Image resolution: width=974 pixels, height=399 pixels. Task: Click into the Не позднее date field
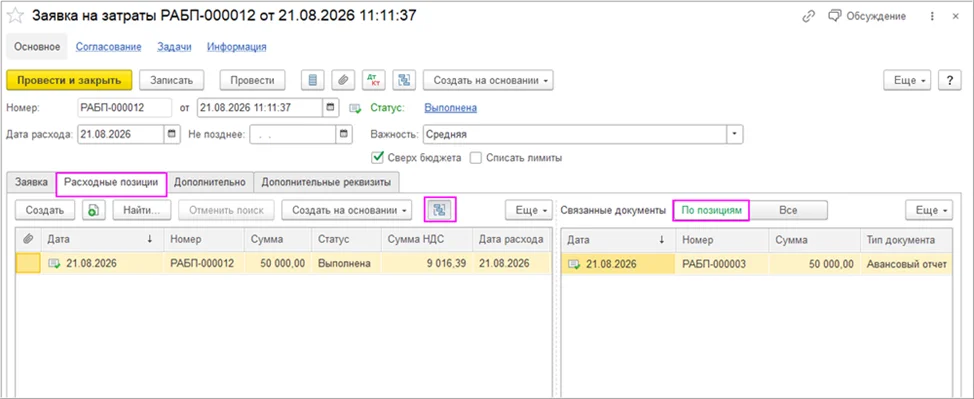(x=293, y=134)
